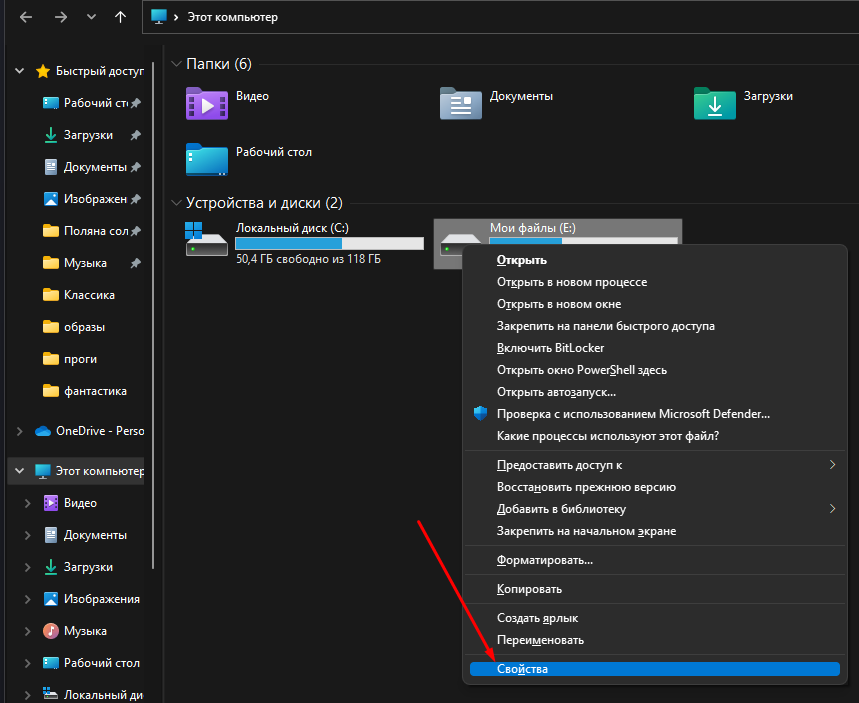Navigate to parent folder with up arrow

(x=122, y=16)
